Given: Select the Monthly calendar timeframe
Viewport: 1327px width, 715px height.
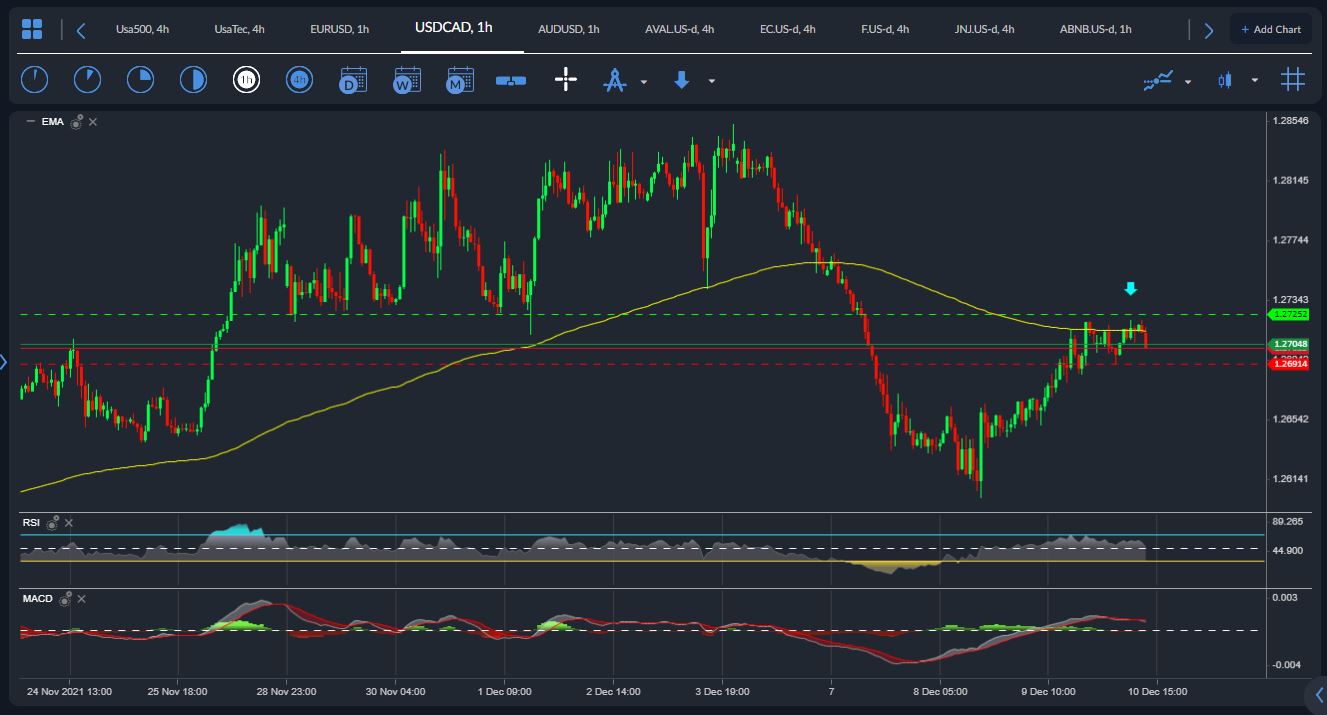Looking at the screenshot, I should (x=458, y=79).
